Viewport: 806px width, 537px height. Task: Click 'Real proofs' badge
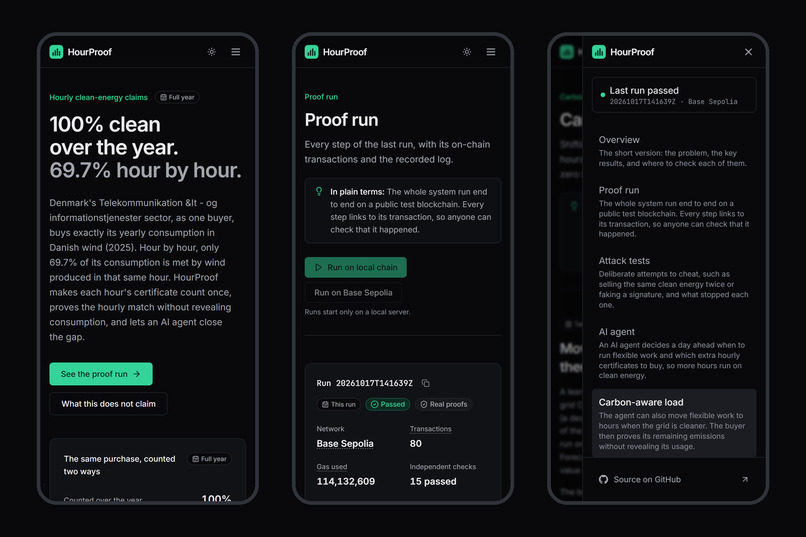click(x=444, y=404)
